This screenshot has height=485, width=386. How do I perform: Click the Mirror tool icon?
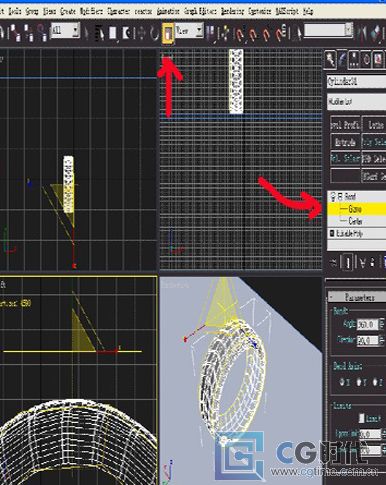(x=363, y=33)
